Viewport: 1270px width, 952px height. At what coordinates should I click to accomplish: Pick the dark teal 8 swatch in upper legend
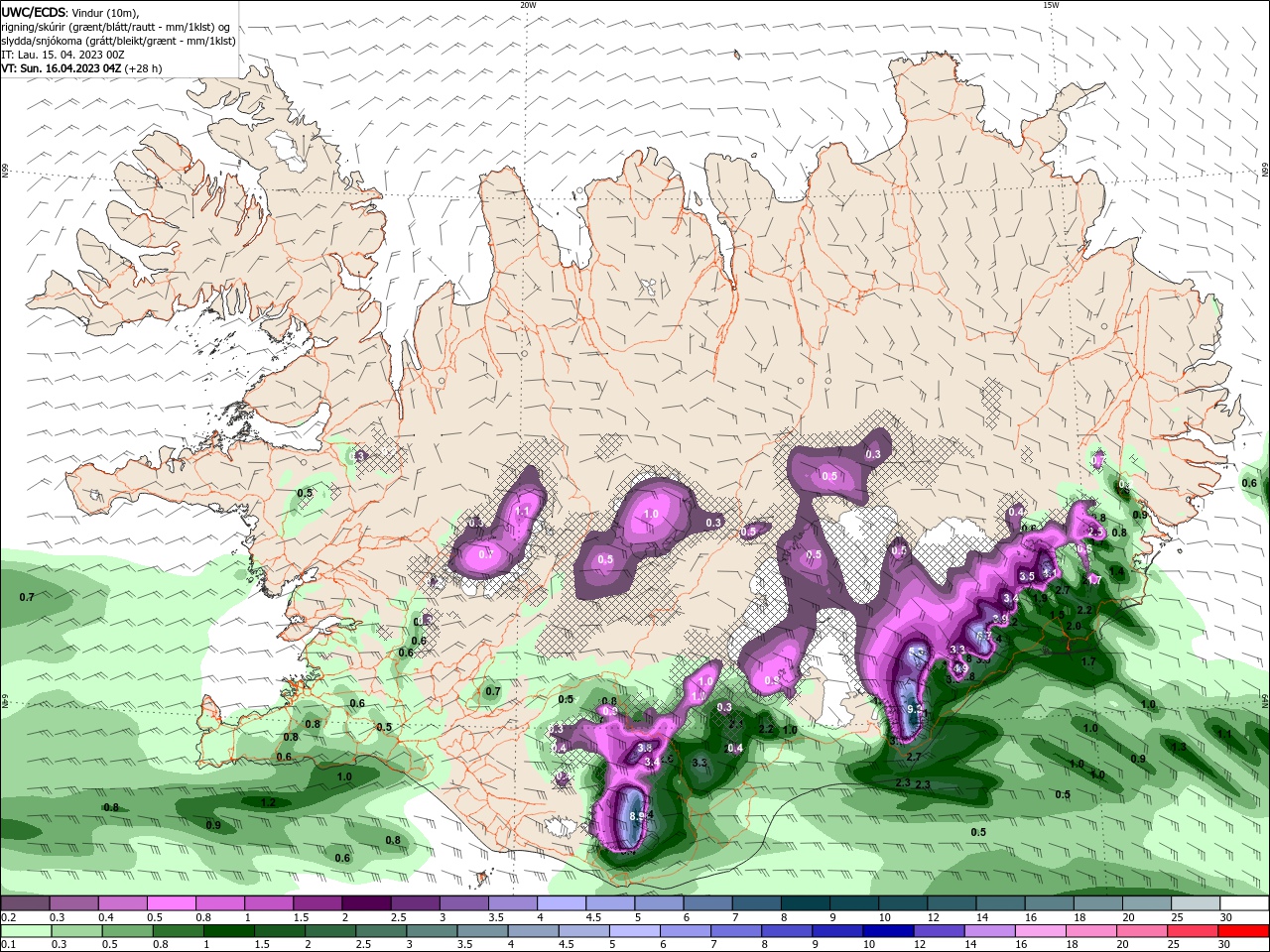pos(806,903)
